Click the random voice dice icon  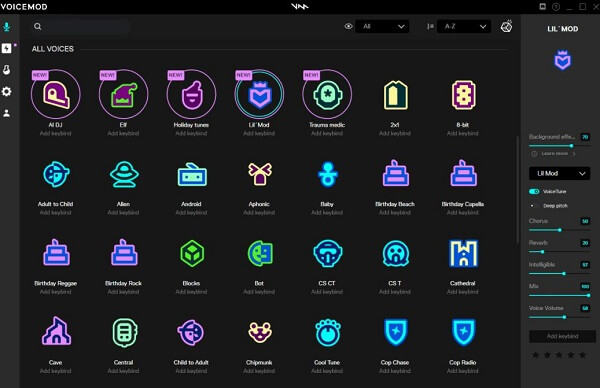(507, 26)
